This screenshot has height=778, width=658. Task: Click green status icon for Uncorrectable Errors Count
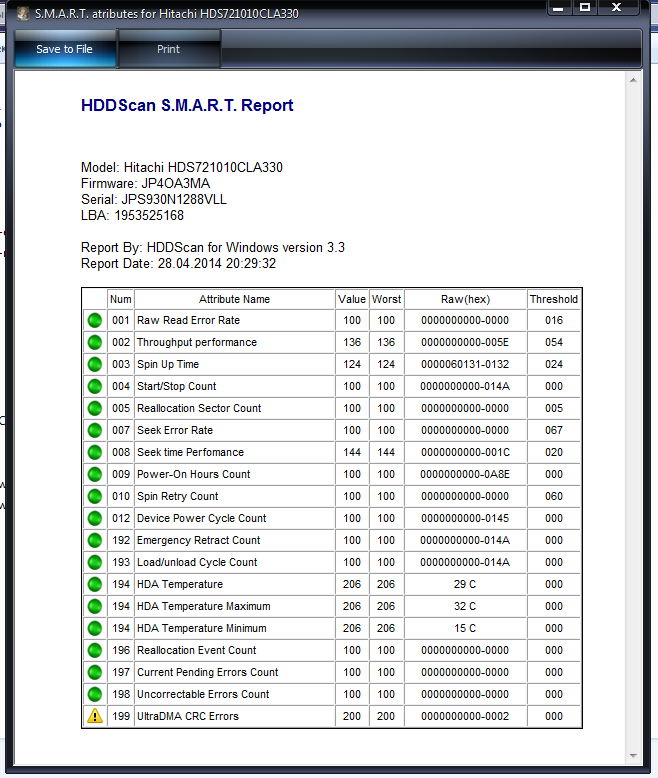[x=95, y=694]
